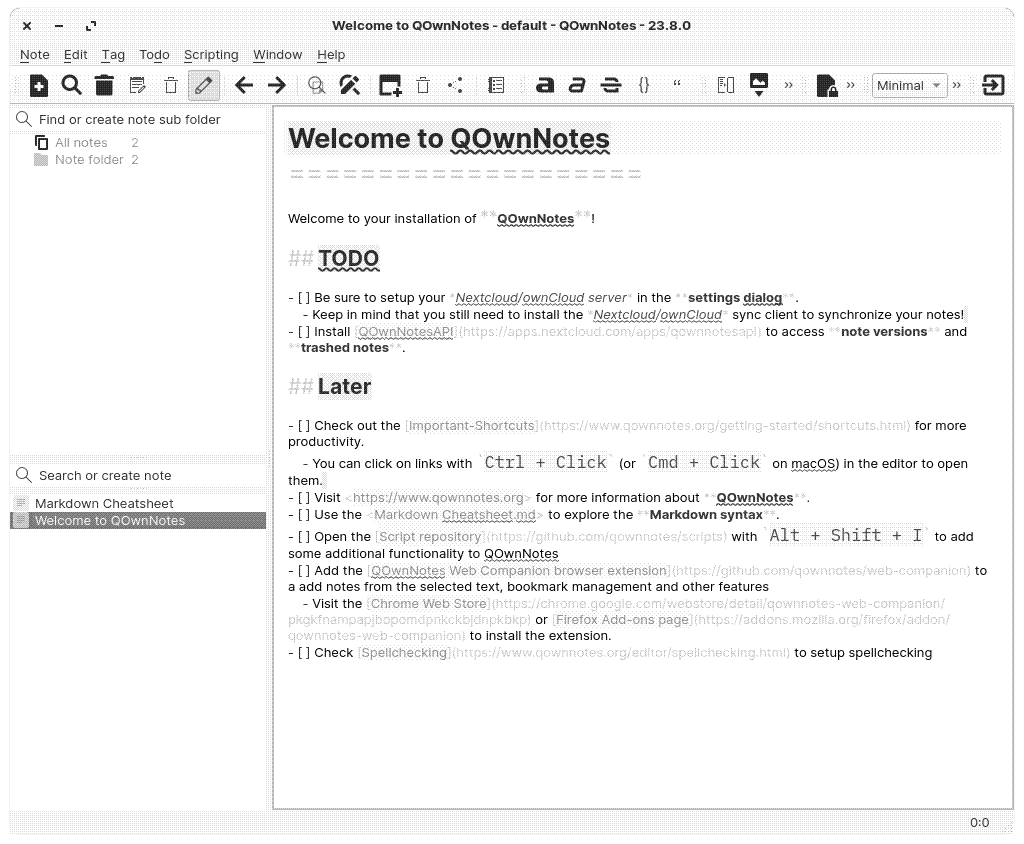Click Search or create note field

[x=140, y=476]
